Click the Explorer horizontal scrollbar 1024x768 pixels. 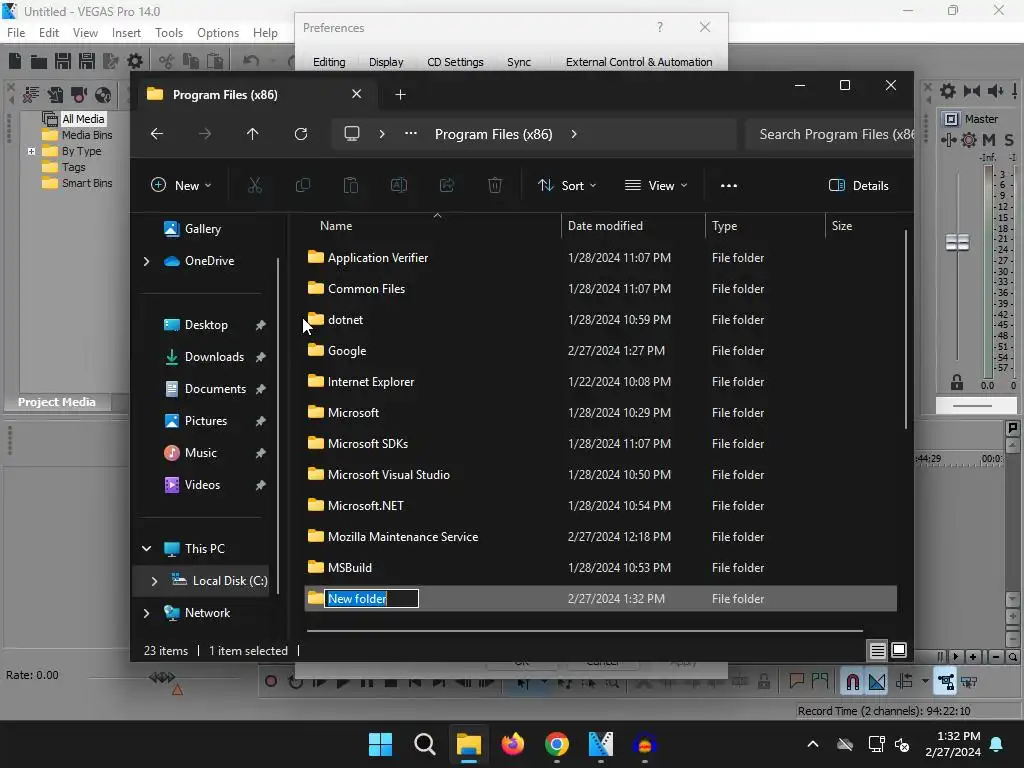(584, 631)
